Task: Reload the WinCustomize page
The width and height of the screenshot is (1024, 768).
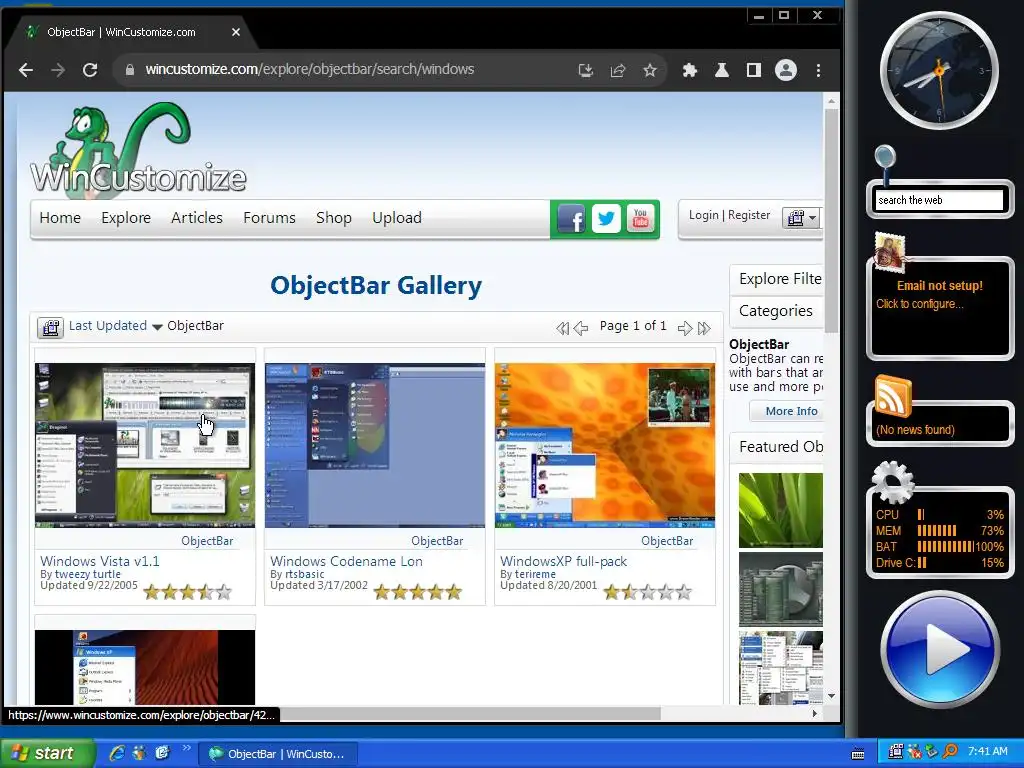Action: (x=90, y=70)
